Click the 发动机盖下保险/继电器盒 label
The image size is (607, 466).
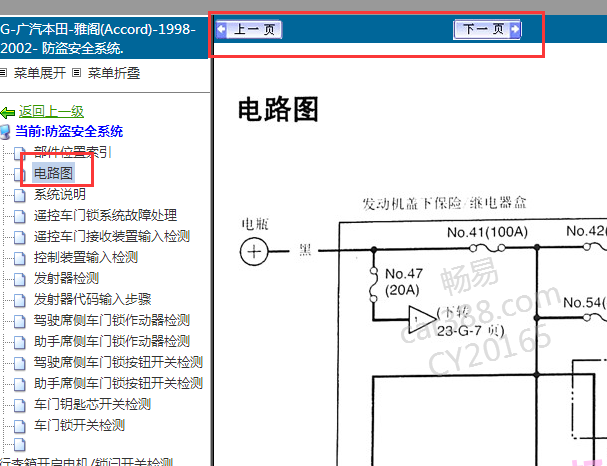click(x=444, y=203)
